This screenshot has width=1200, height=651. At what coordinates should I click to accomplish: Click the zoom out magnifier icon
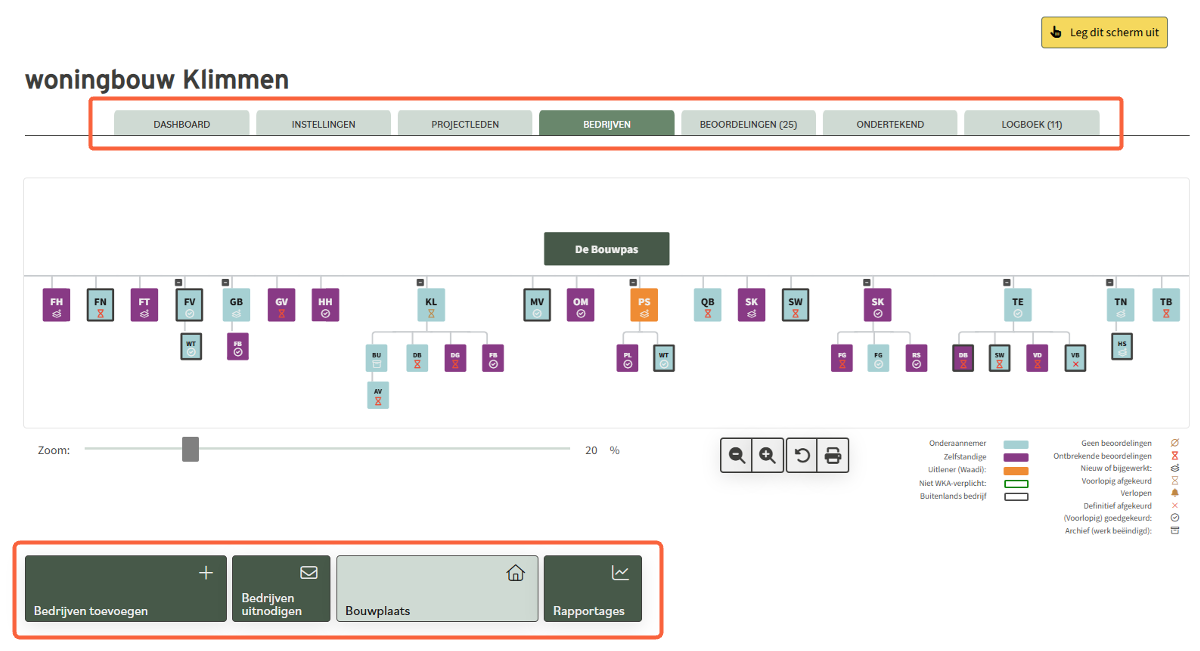737,455
